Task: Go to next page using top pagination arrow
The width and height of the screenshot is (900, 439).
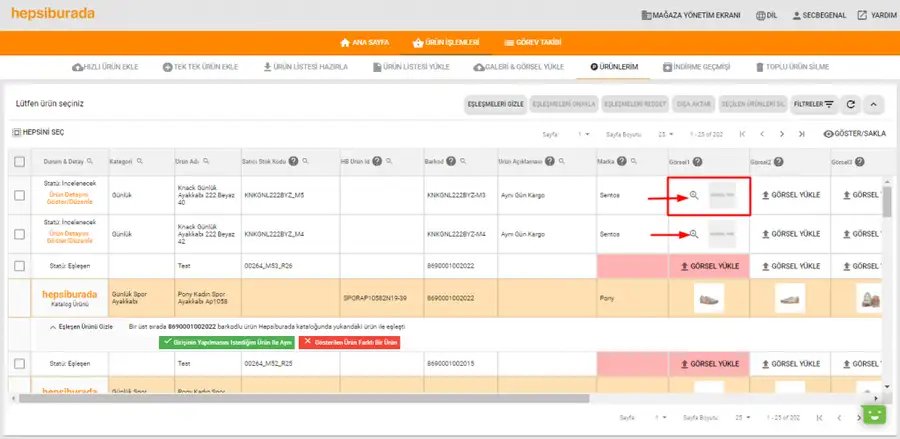Action: 782,134
